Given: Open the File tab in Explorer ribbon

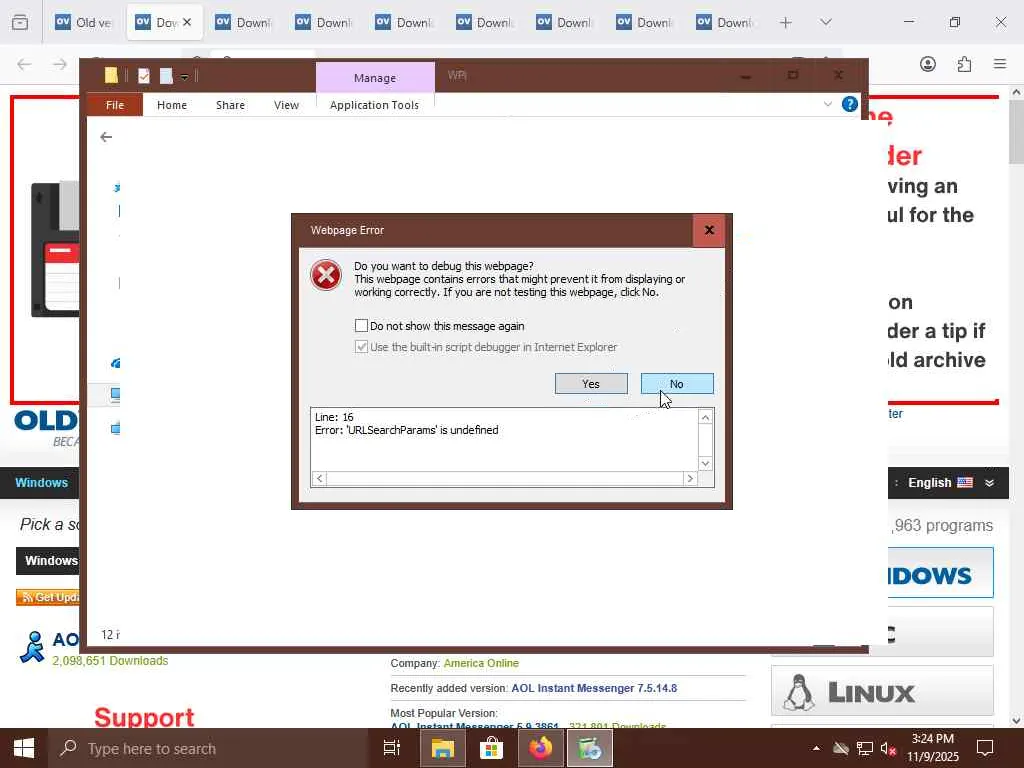Looking at the screenshot, I should [x=115, y=105].
